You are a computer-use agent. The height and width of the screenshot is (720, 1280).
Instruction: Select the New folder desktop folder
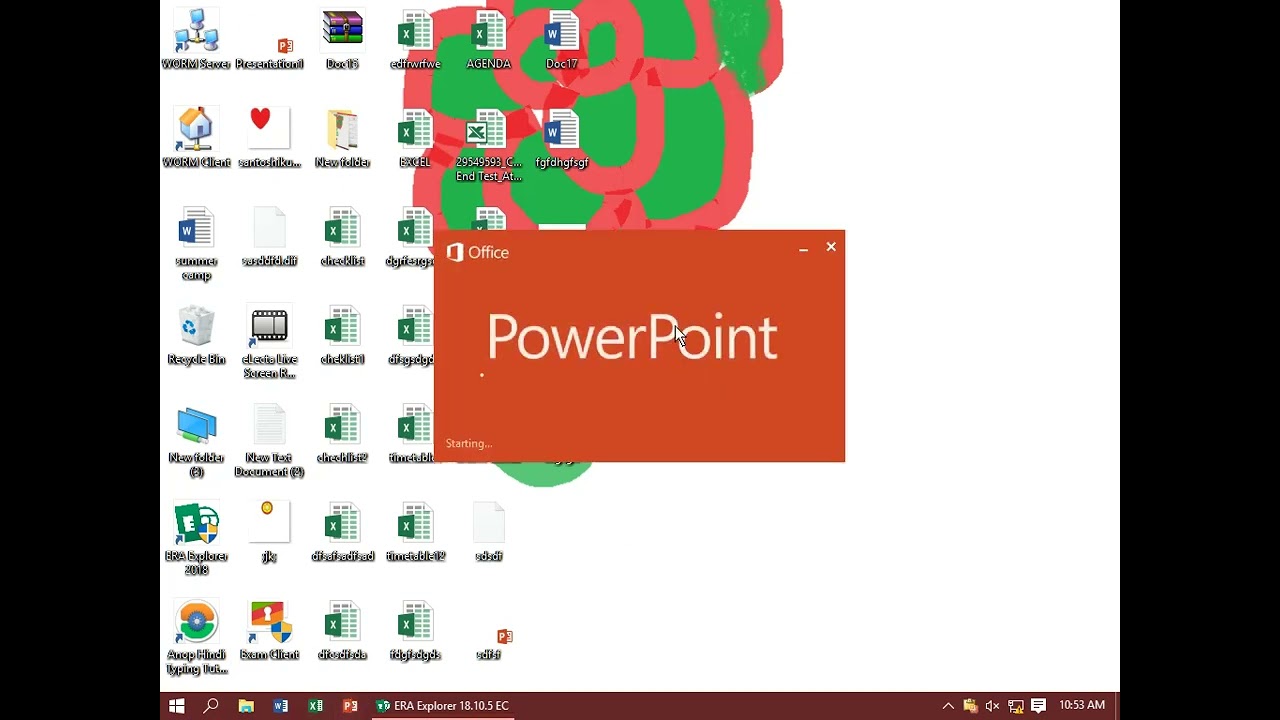click(342, 138)
